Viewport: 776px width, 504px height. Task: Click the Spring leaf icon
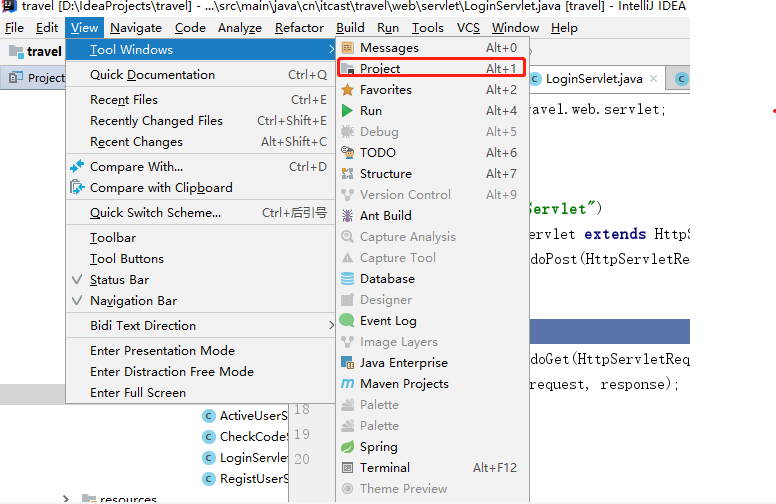[347, 447]
